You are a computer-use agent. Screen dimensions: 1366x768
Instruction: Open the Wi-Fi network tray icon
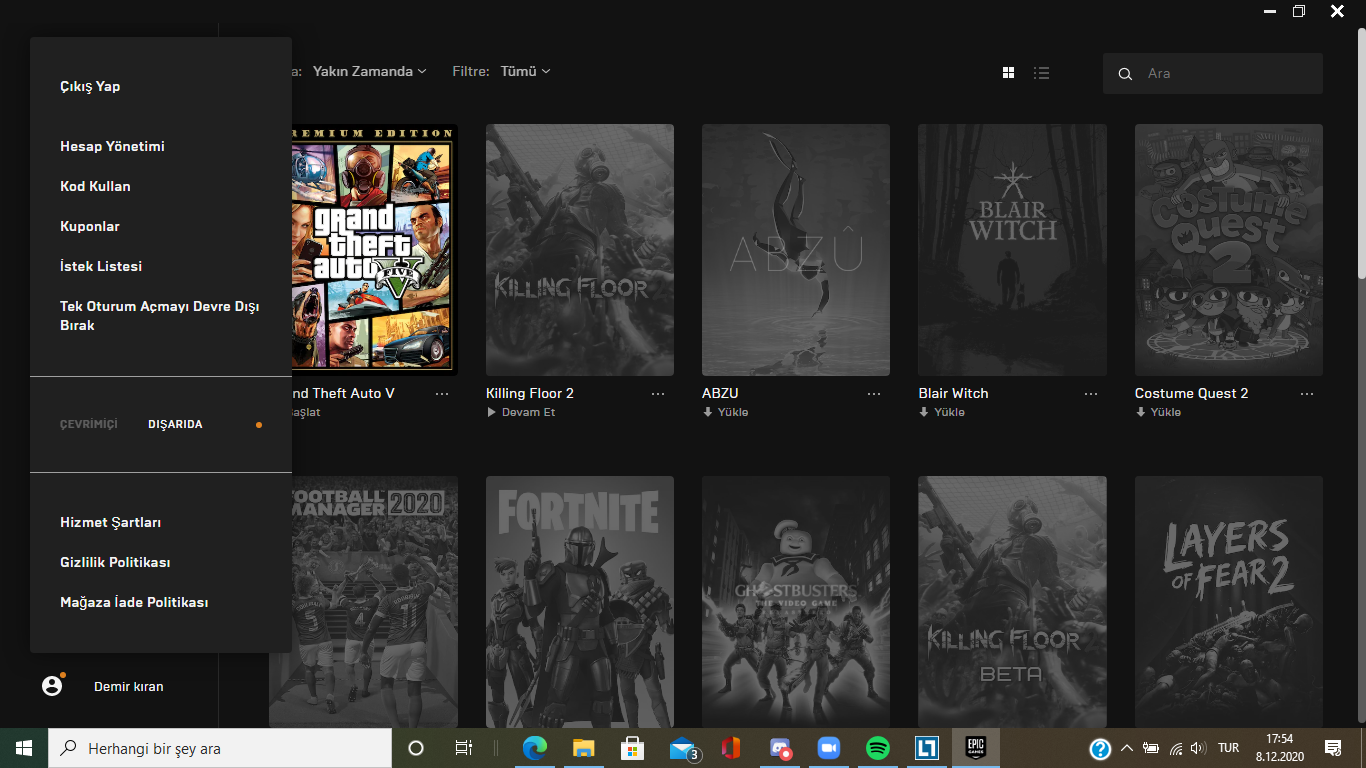(x=1176, y=748)
